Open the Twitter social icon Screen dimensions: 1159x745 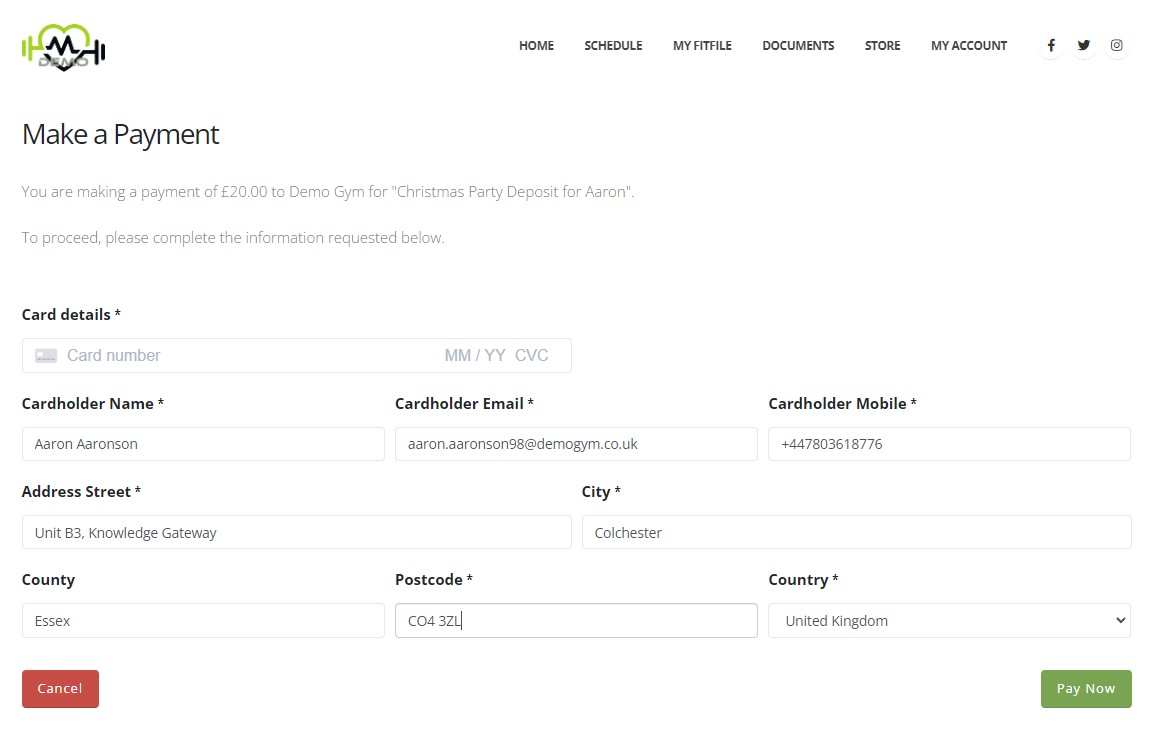[x=1084, y=45]
